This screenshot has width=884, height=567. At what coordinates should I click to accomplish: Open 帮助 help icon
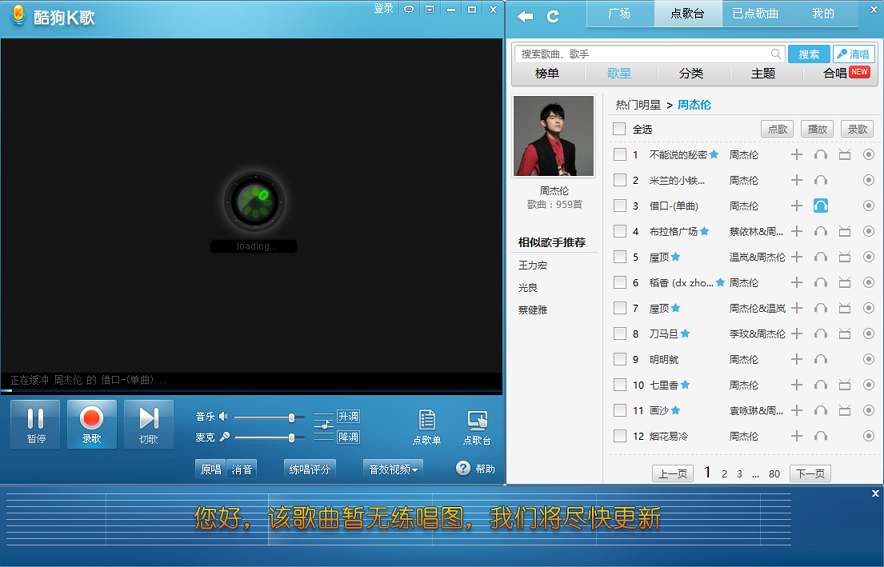pos(463,468)
